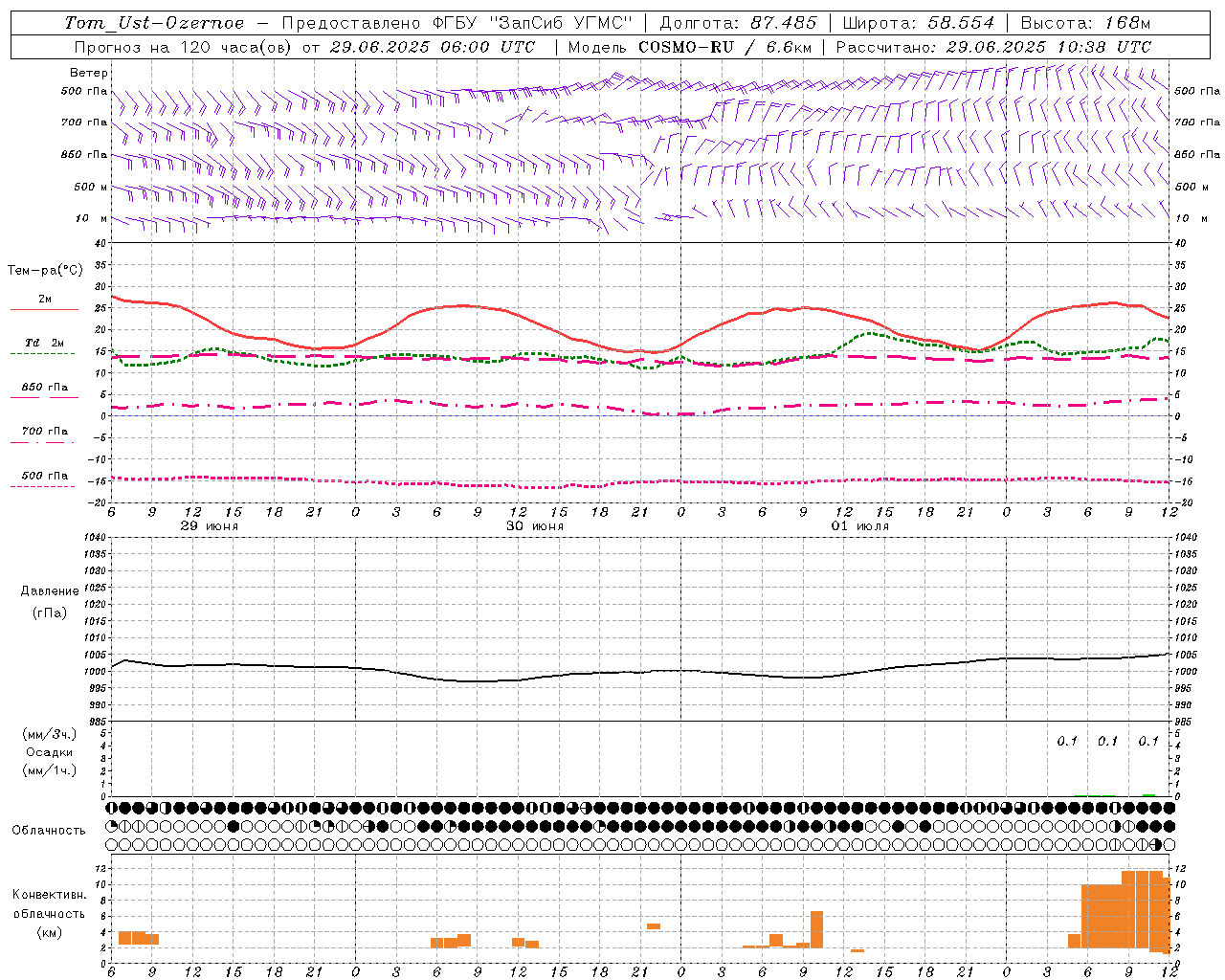The width and height of the screenshot is (1225, 980).
Task: Click the red 2м legend line sample
Action: 44,309
